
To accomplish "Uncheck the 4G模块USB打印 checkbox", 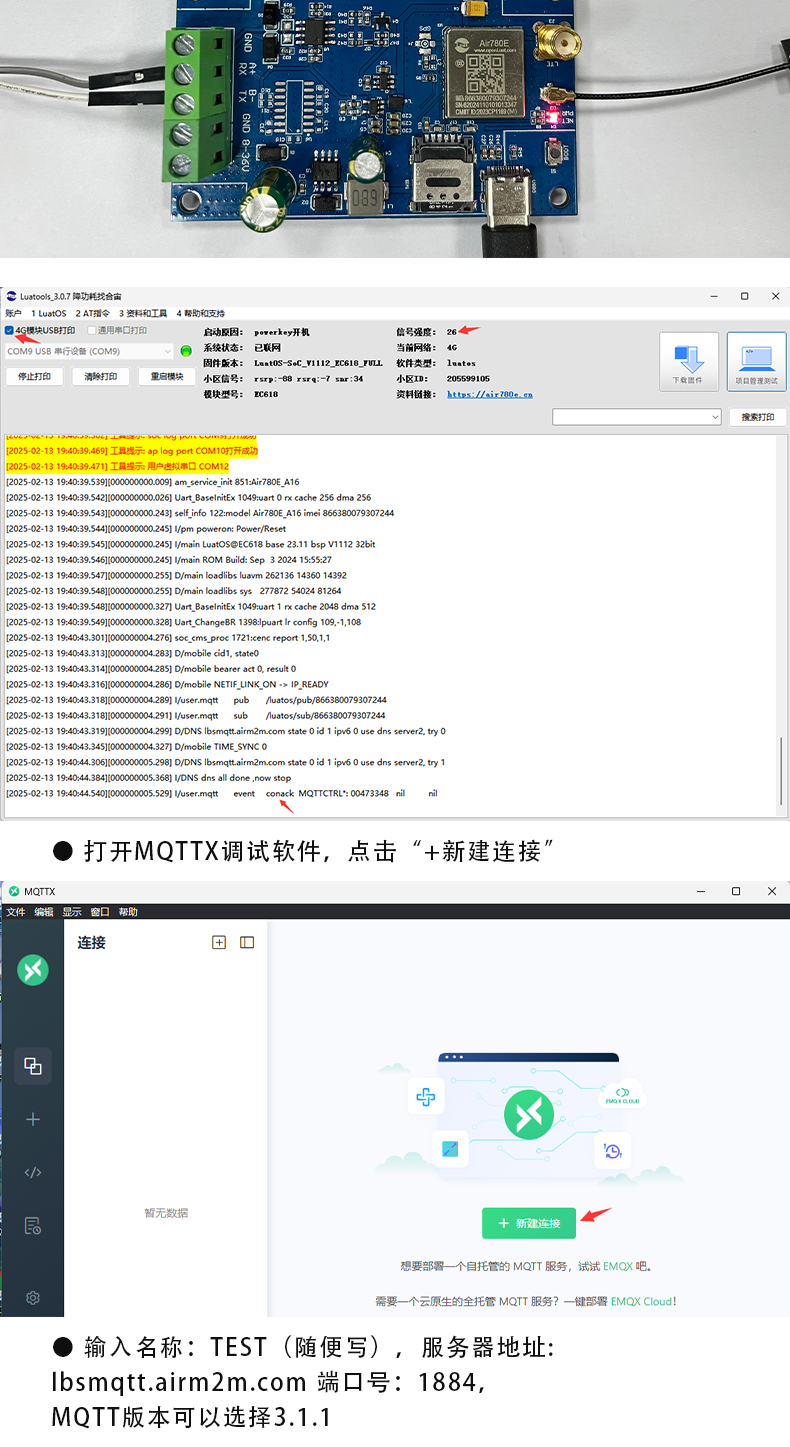I will [10, 331].
